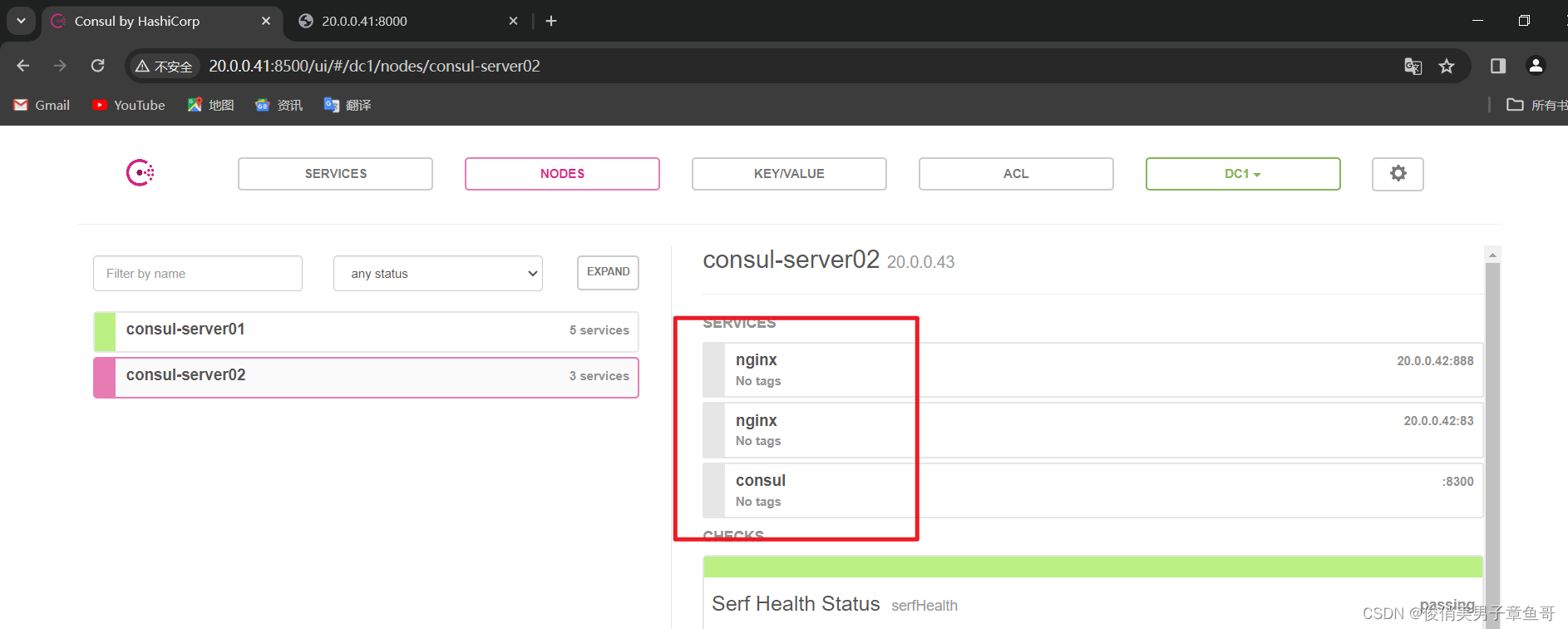This screenshot has width=1568, height=629.
Task: Select the consul-server02 node
Action: [x=366, y=377]
